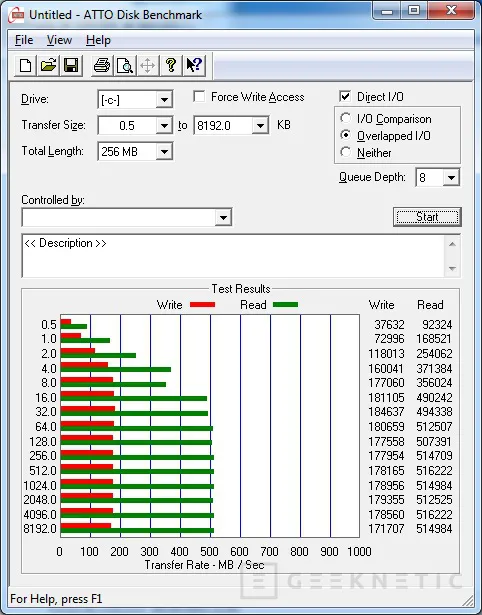Click the red Write legend swatch
This screenshot has height=615, width=482.
[202, 304]
